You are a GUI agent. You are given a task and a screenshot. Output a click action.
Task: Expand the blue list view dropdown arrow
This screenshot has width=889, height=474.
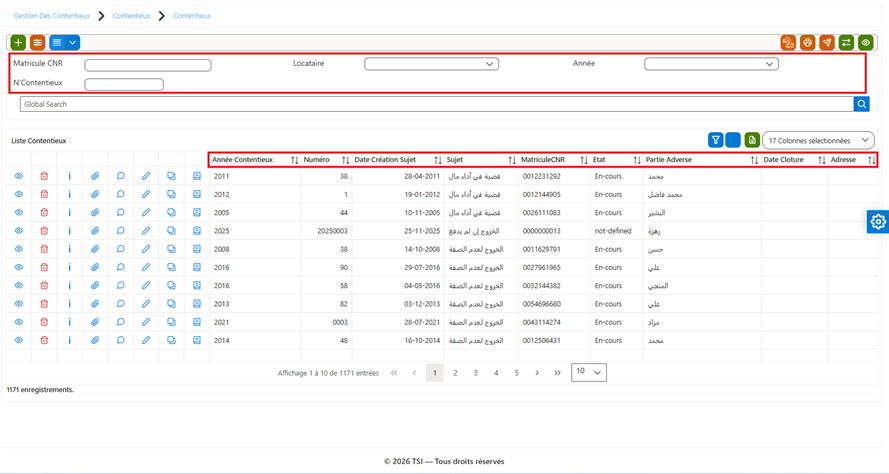point(73,43)
